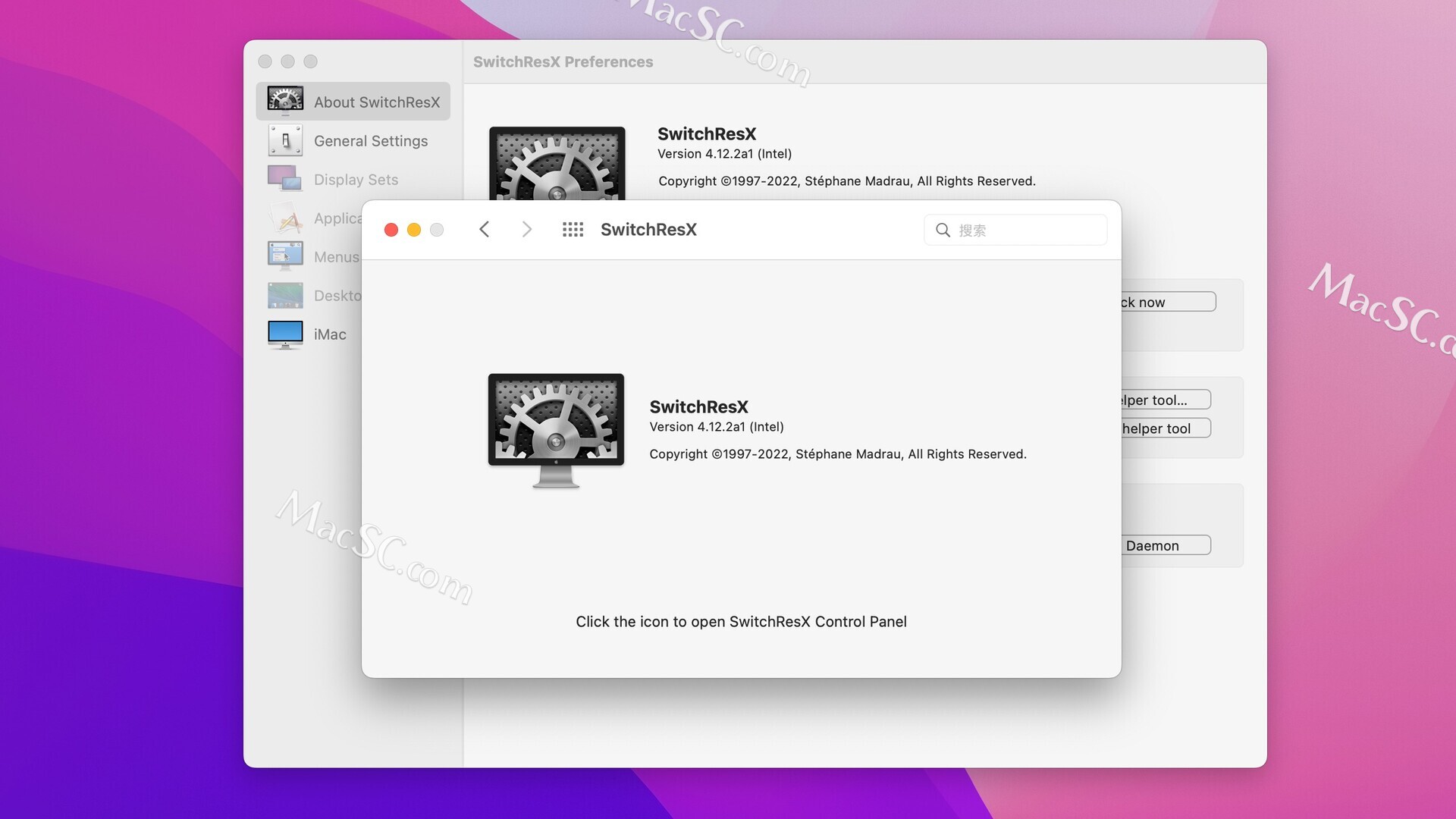
Task: Click the About SwitchResX sidebar icon
Action: [x=285, y=101]
